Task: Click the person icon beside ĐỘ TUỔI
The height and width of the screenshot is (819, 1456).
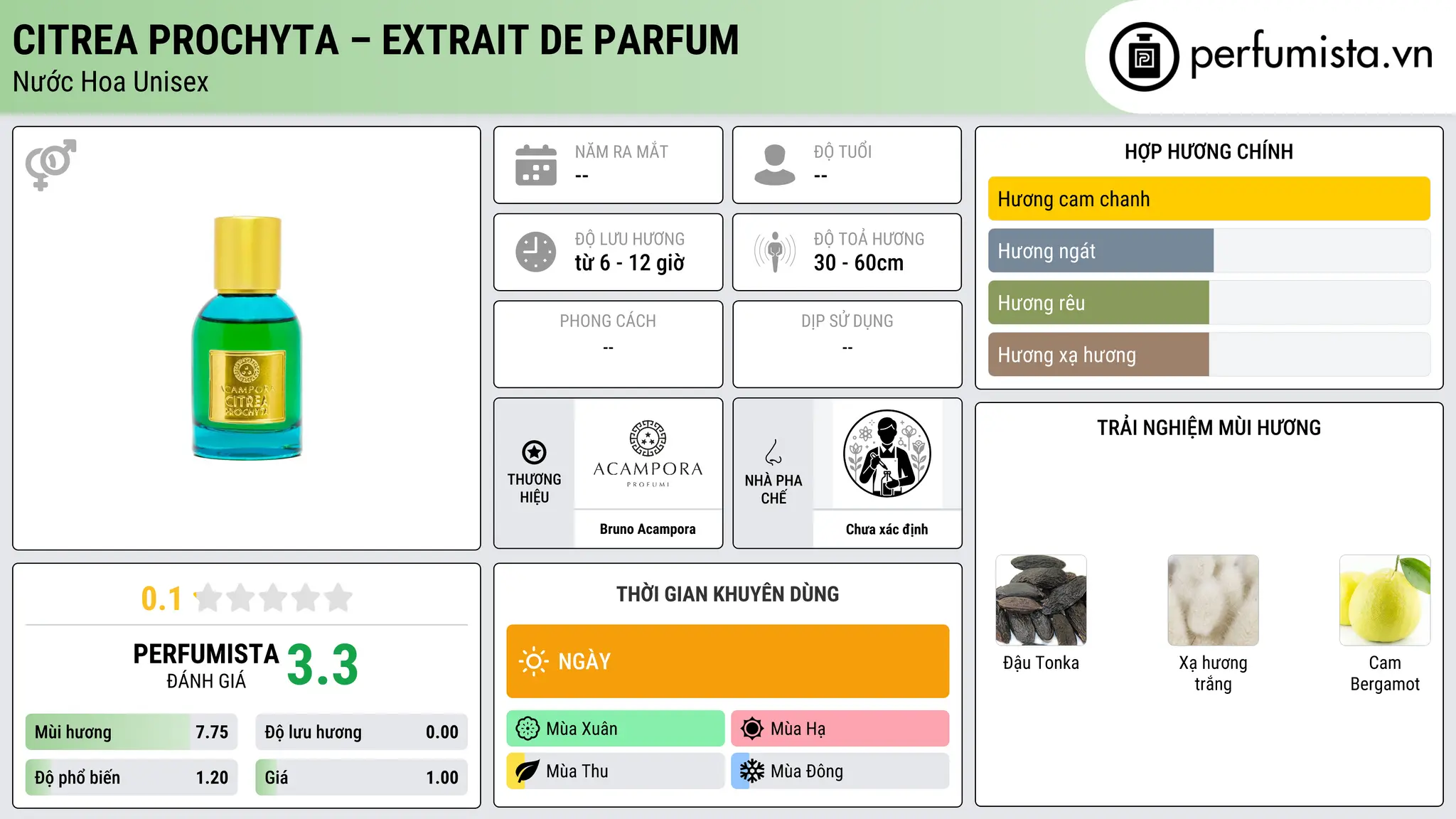Action: click(775, 165)
